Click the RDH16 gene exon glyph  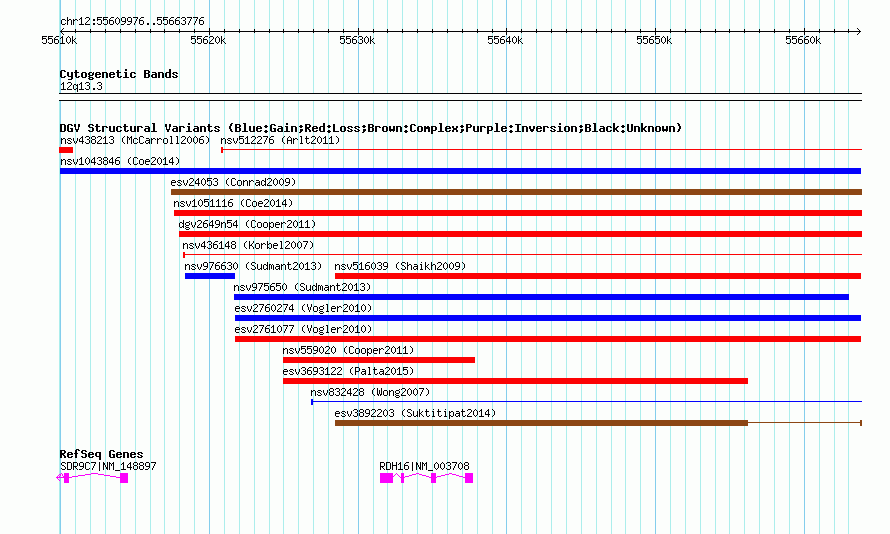(x=426, y=478)
